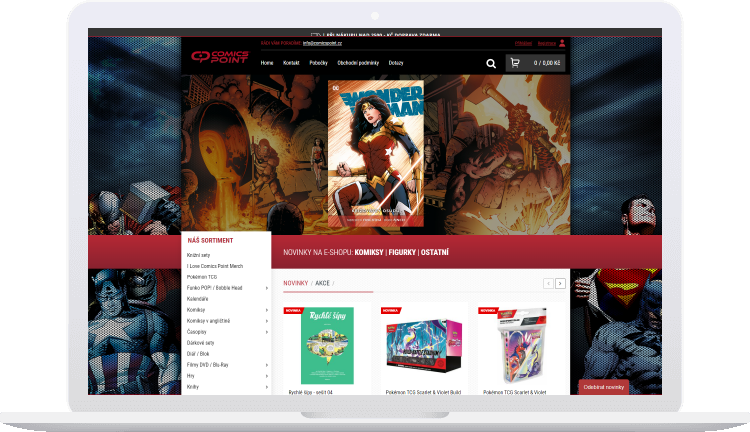The height and width of the screenshot is (432, 750).
Task: Click the cart total 0 / 0,00 Kč
Action: coord(547,63)
